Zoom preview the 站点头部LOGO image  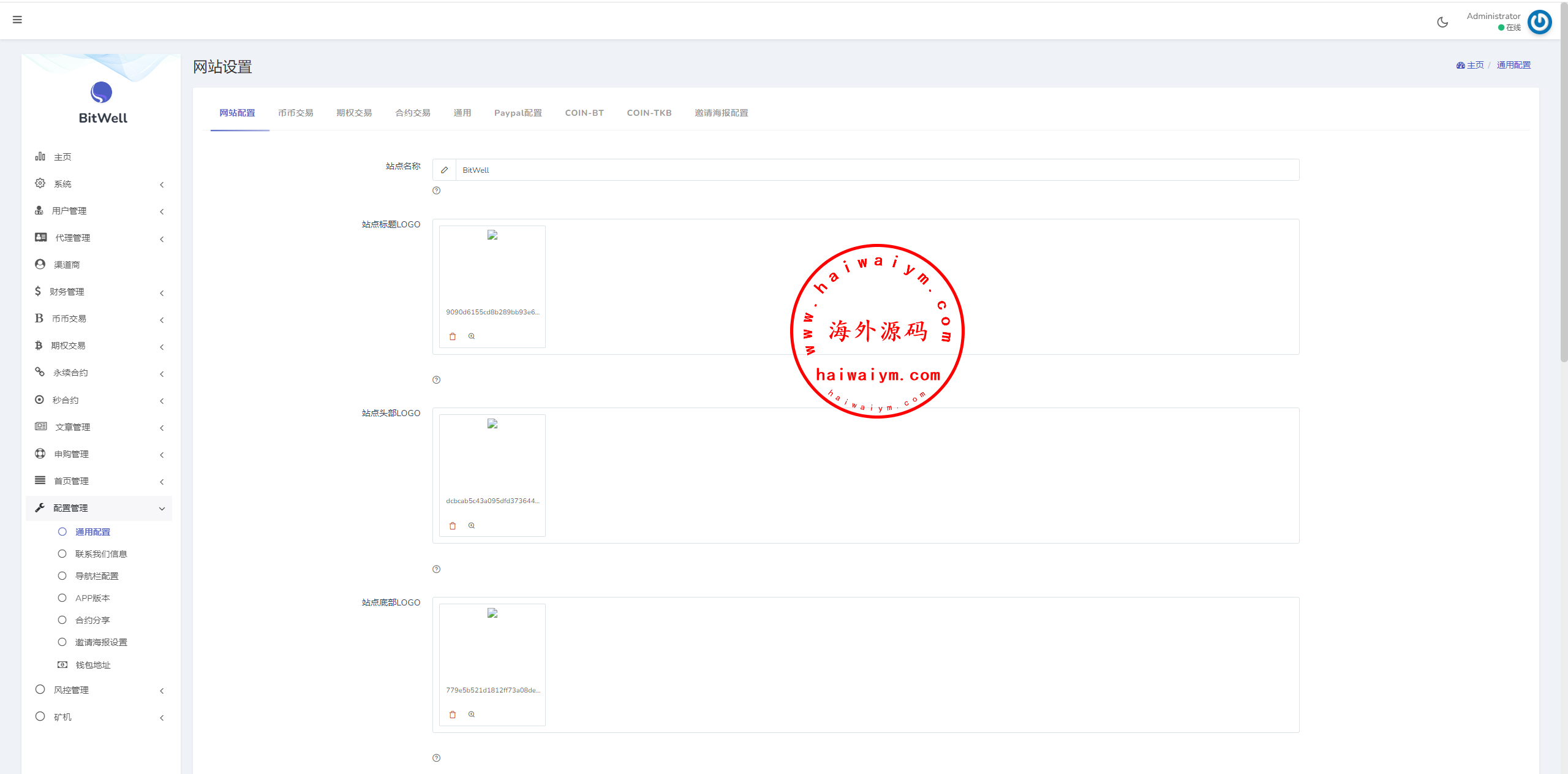click(x=472, y=525)
